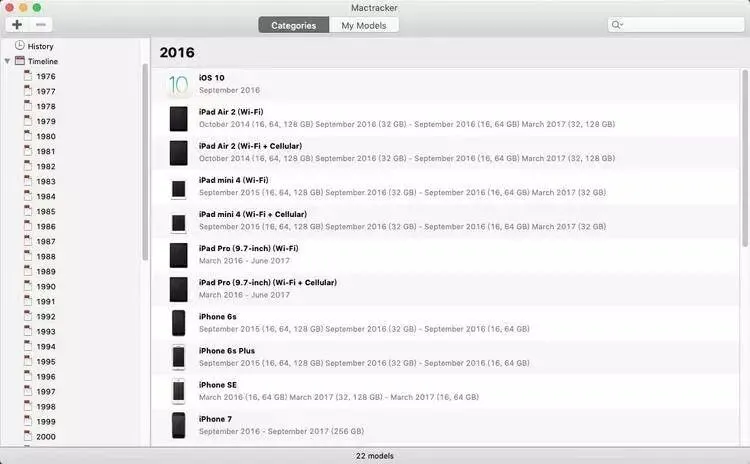750x464 pixels.
Task: Click the iPhone 6s Plus device icon
Action: 178,357
